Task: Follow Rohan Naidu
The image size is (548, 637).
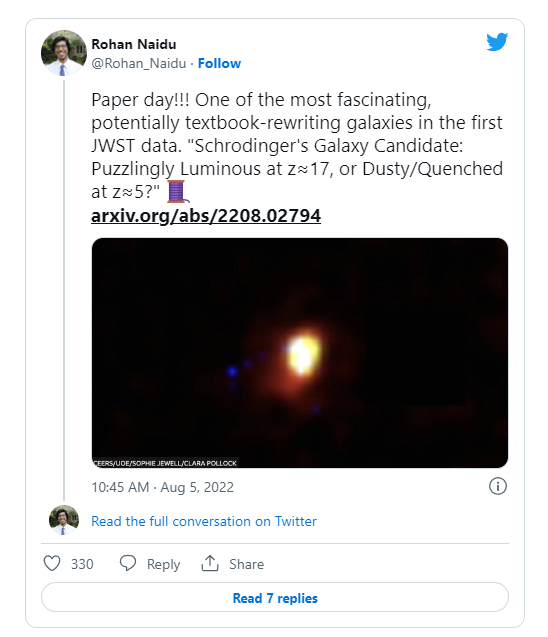Action: [219, 63]
